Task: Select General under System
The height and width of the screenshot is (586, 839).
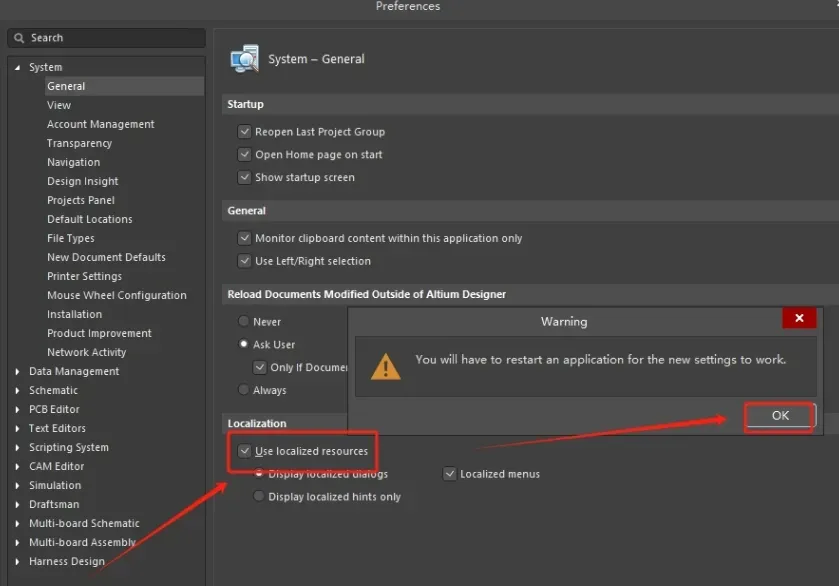Action: click(x=66, y=86)
